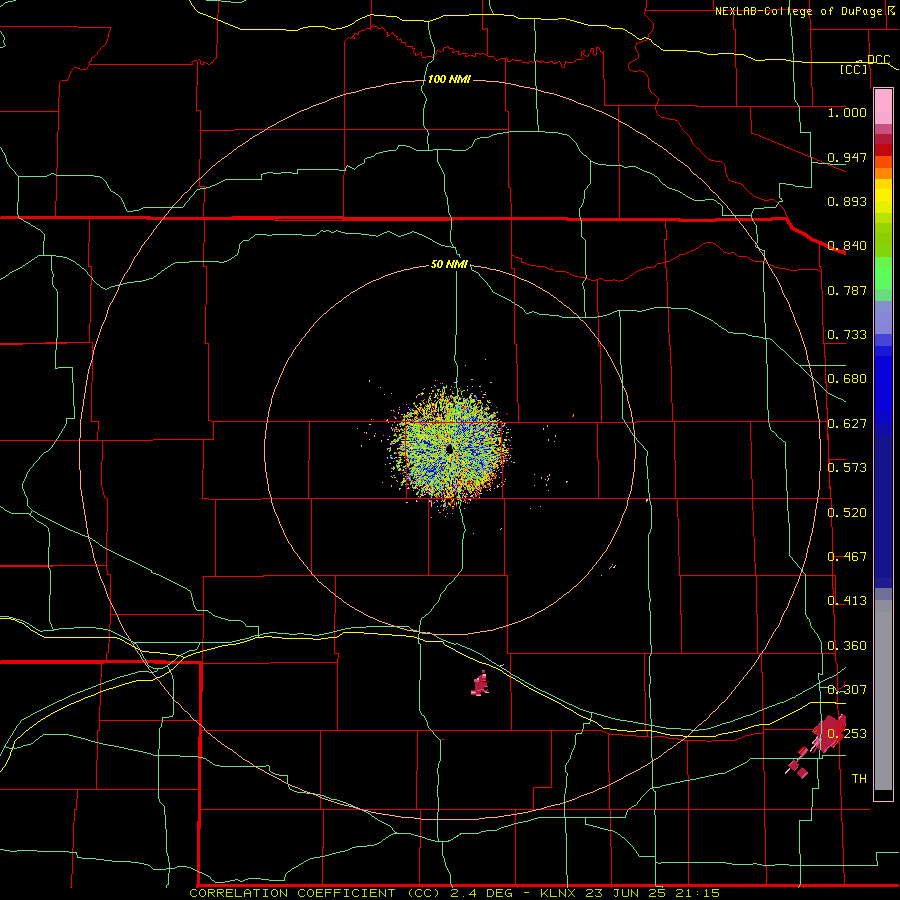900x900 pixels.
Task: Click the large red echo at southeast edge
Action: (x=829, y=733)
